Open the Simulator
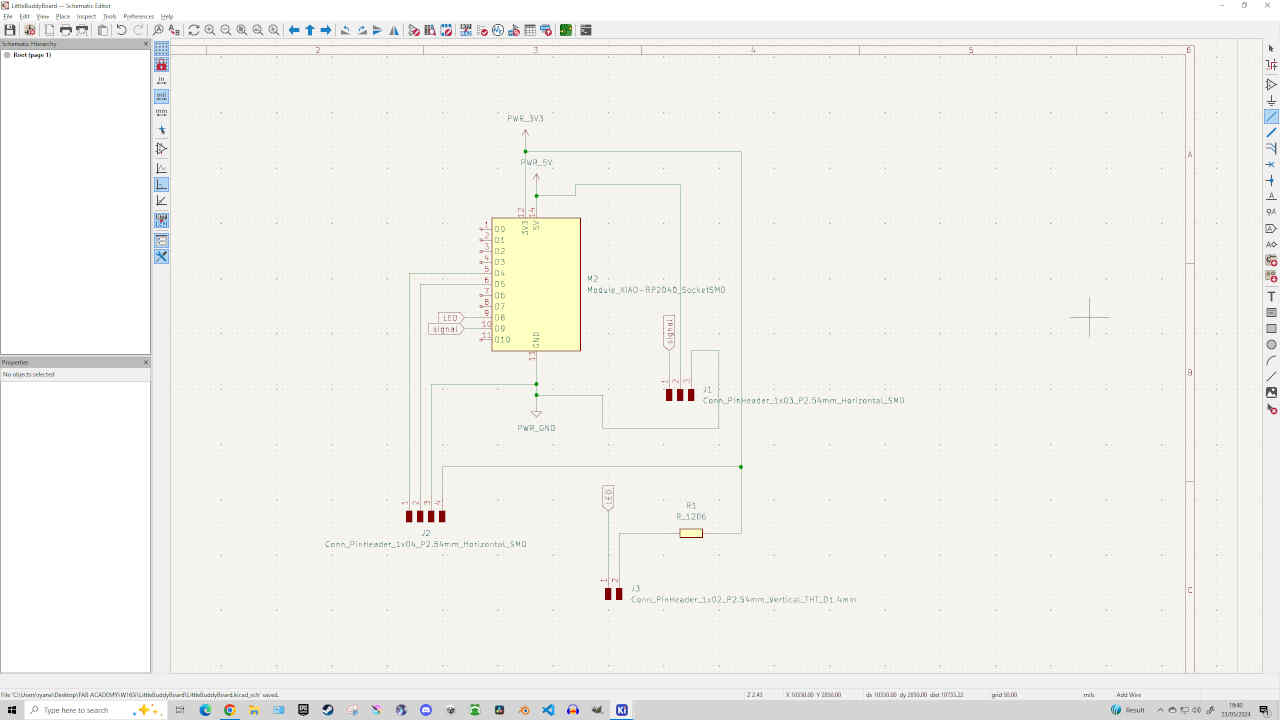This screenshot has width=1280, height=720. point(498,30)
